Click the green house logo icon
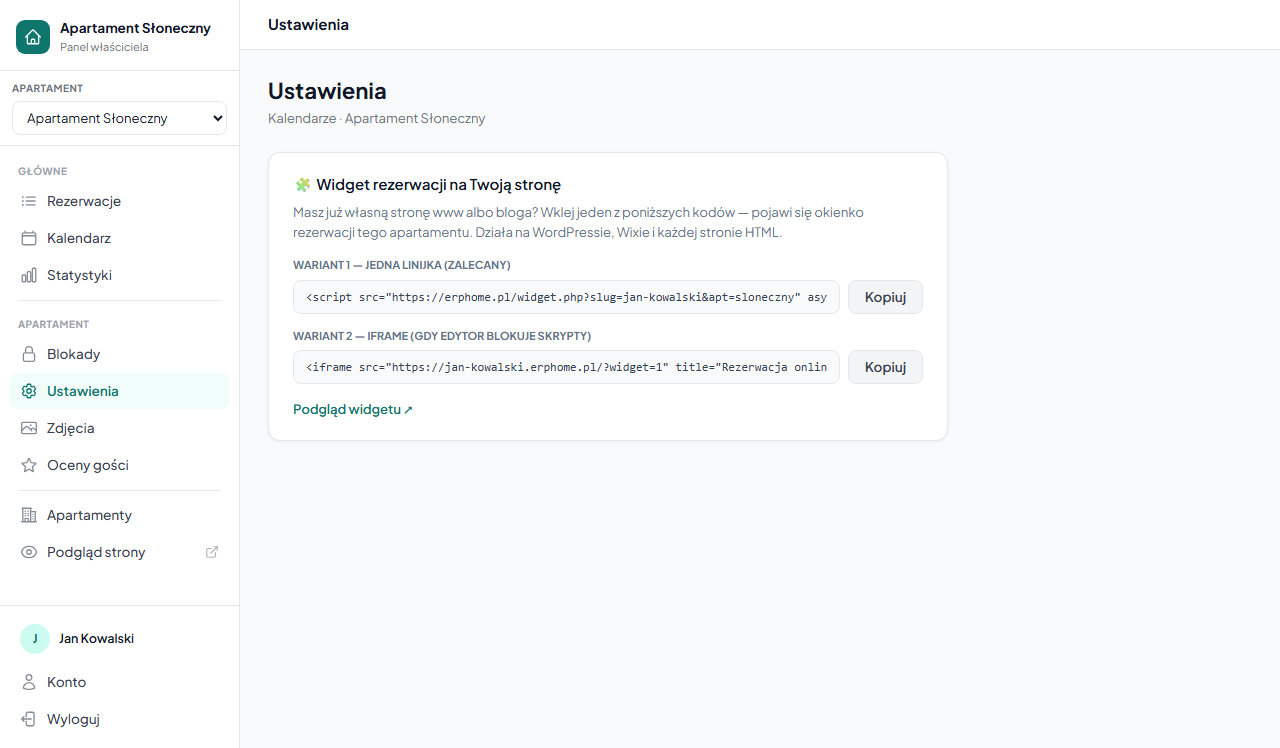1280x748 pixels. 33,37
